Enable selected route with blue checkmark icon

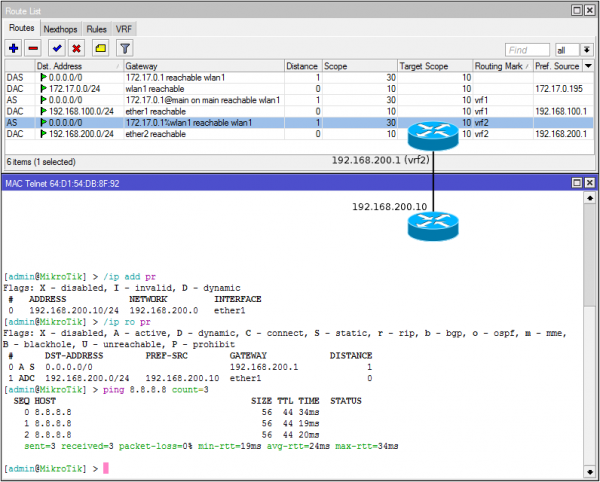(57, 49)
